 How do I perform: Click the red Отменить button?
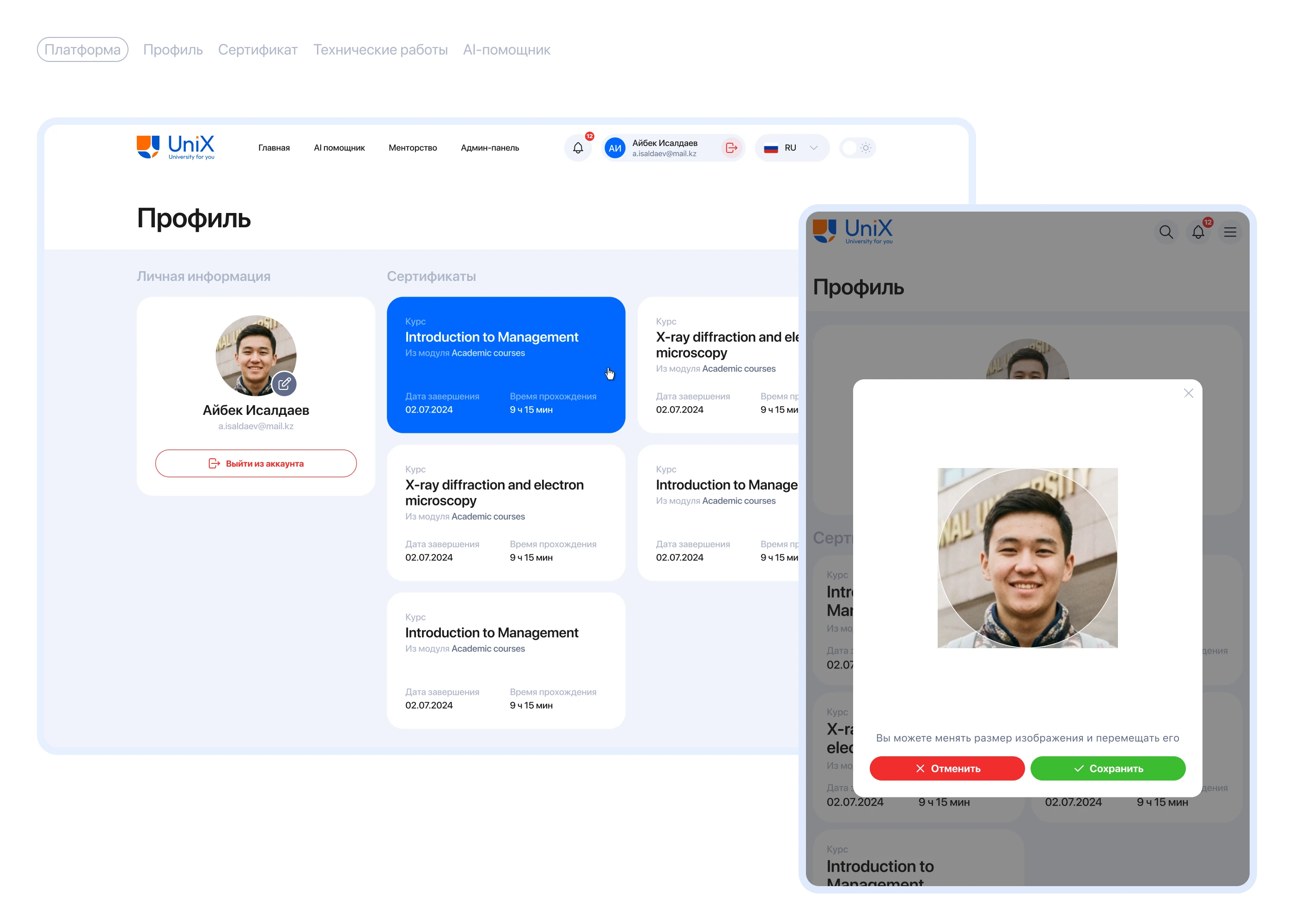point(946,768)
